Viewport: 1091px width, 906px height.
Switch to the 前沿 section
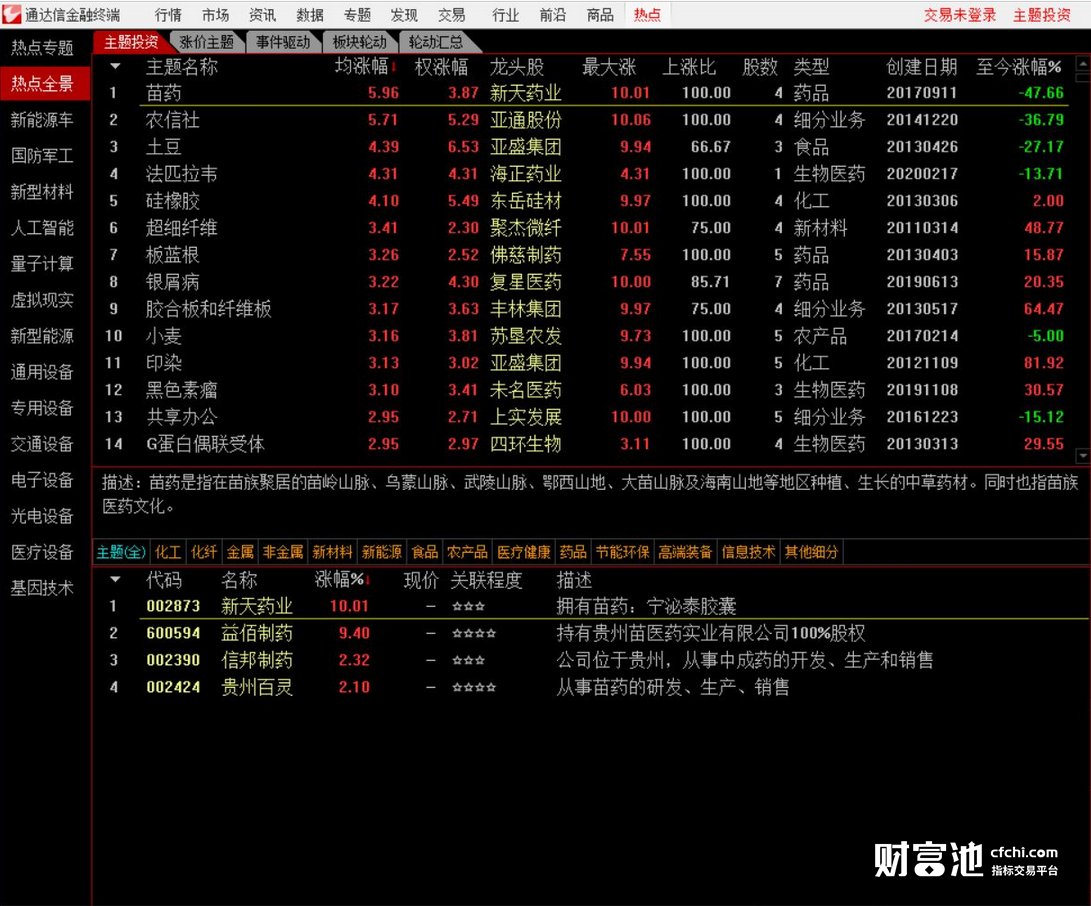click(x=553, y=15)
